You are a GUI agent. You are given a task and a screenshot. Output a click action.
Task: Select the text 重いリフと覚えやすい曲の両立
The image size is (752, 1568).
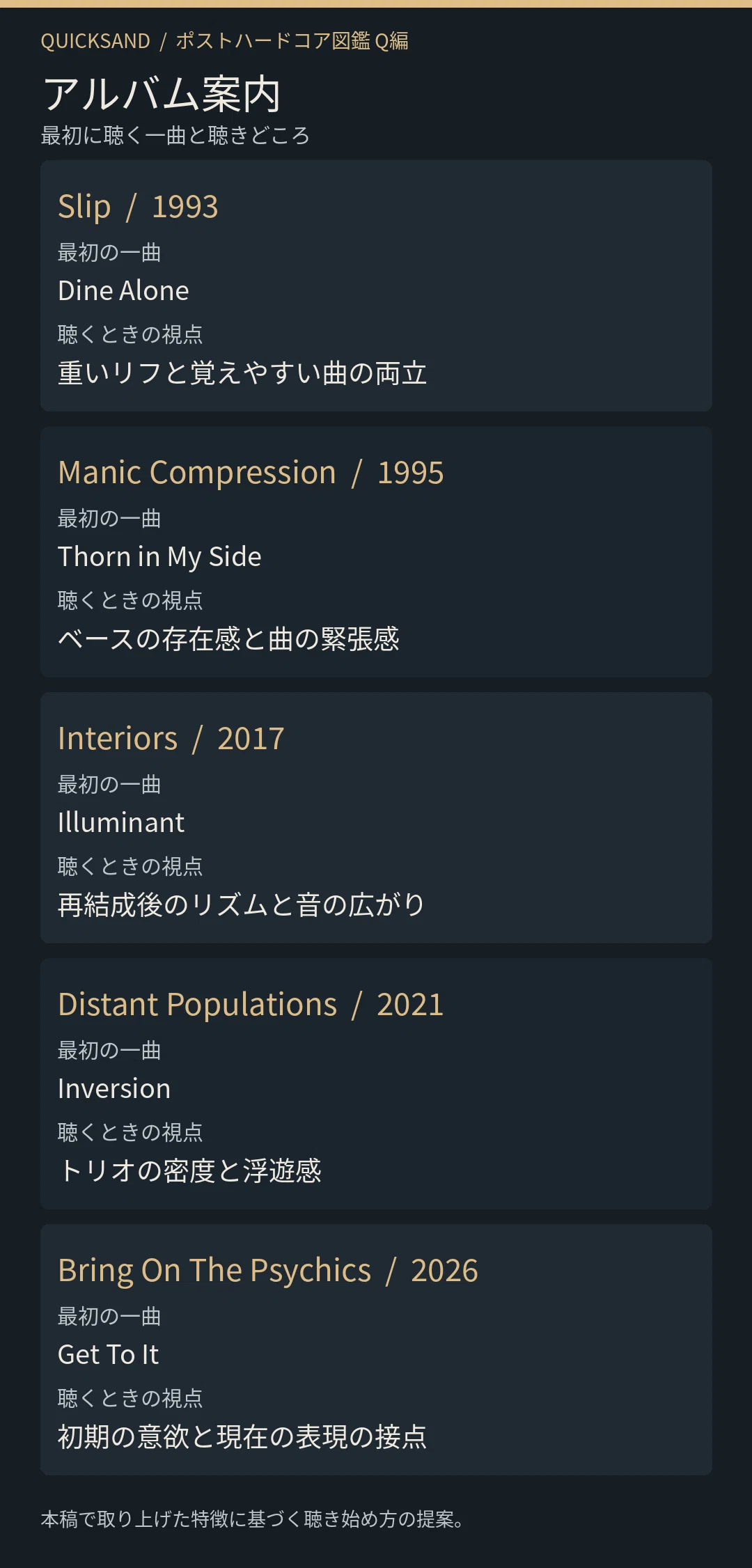[242, 373]
